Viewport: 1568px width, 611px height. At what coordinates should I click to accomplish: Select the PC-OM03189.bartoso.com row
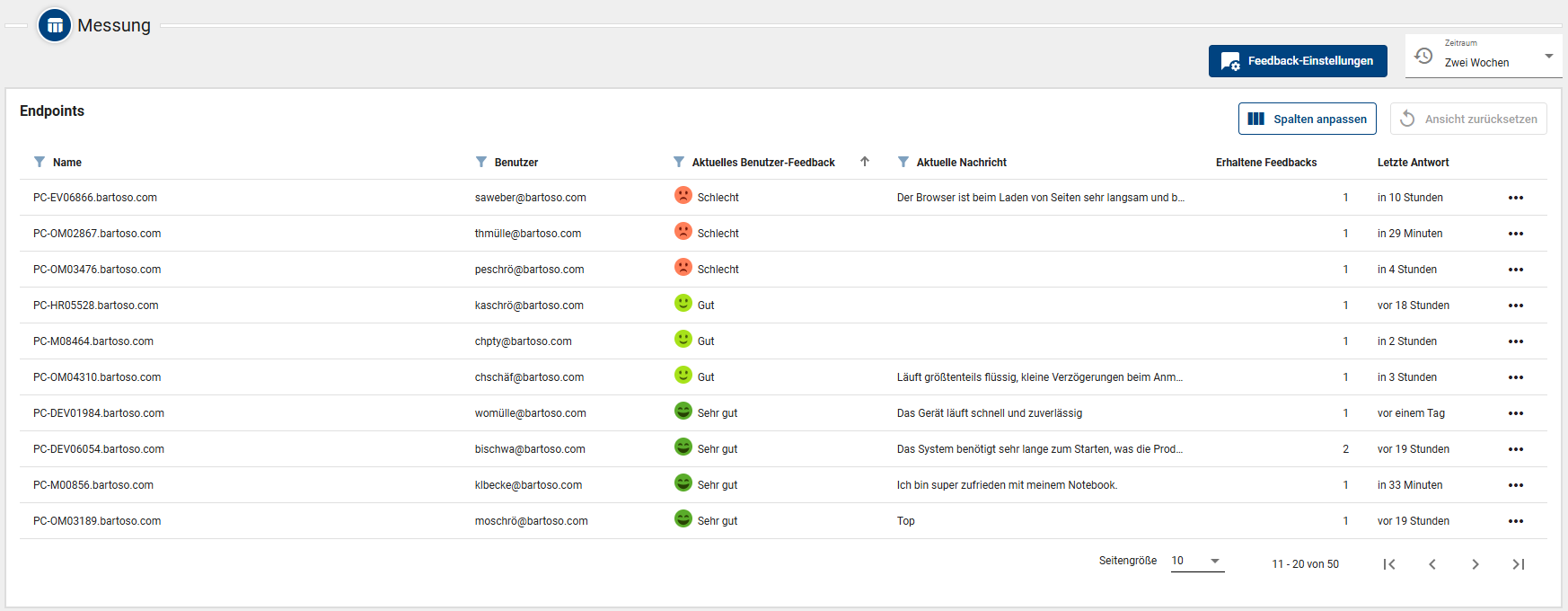(97, 521)
